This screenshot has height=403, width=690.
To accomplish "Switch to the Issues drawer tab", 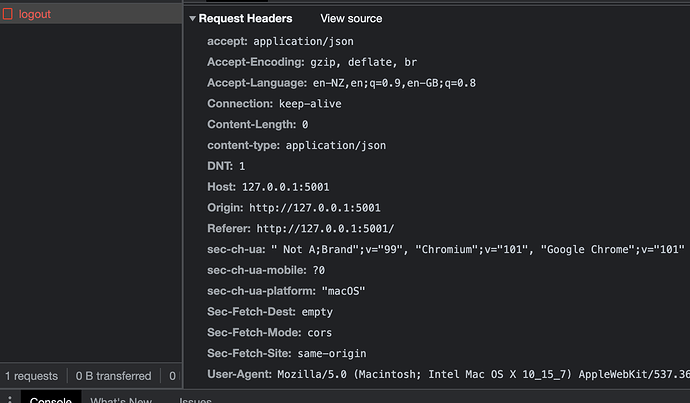I will pyautogui.click(x=195, y=400).
